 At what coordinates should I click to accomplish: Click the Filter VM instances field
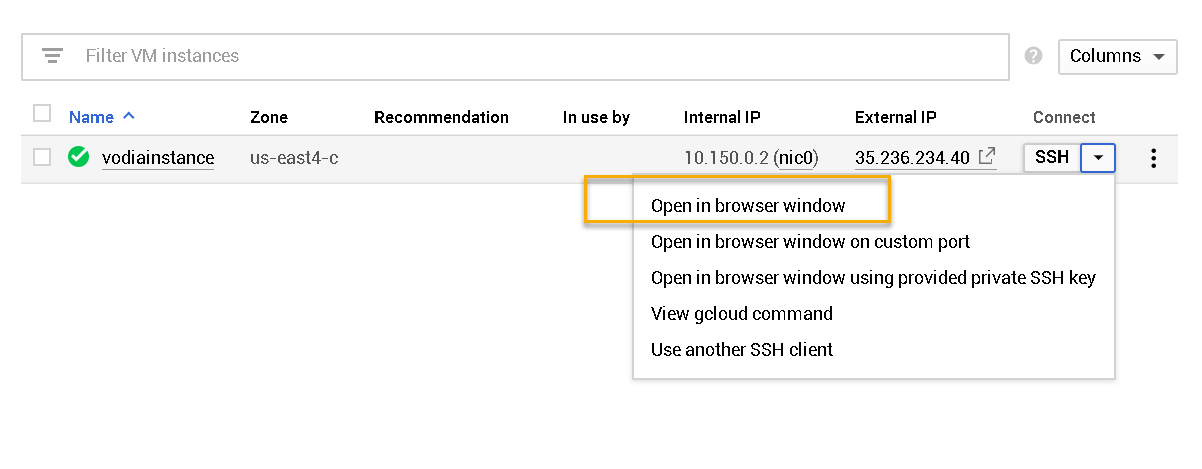coord(515,56)
